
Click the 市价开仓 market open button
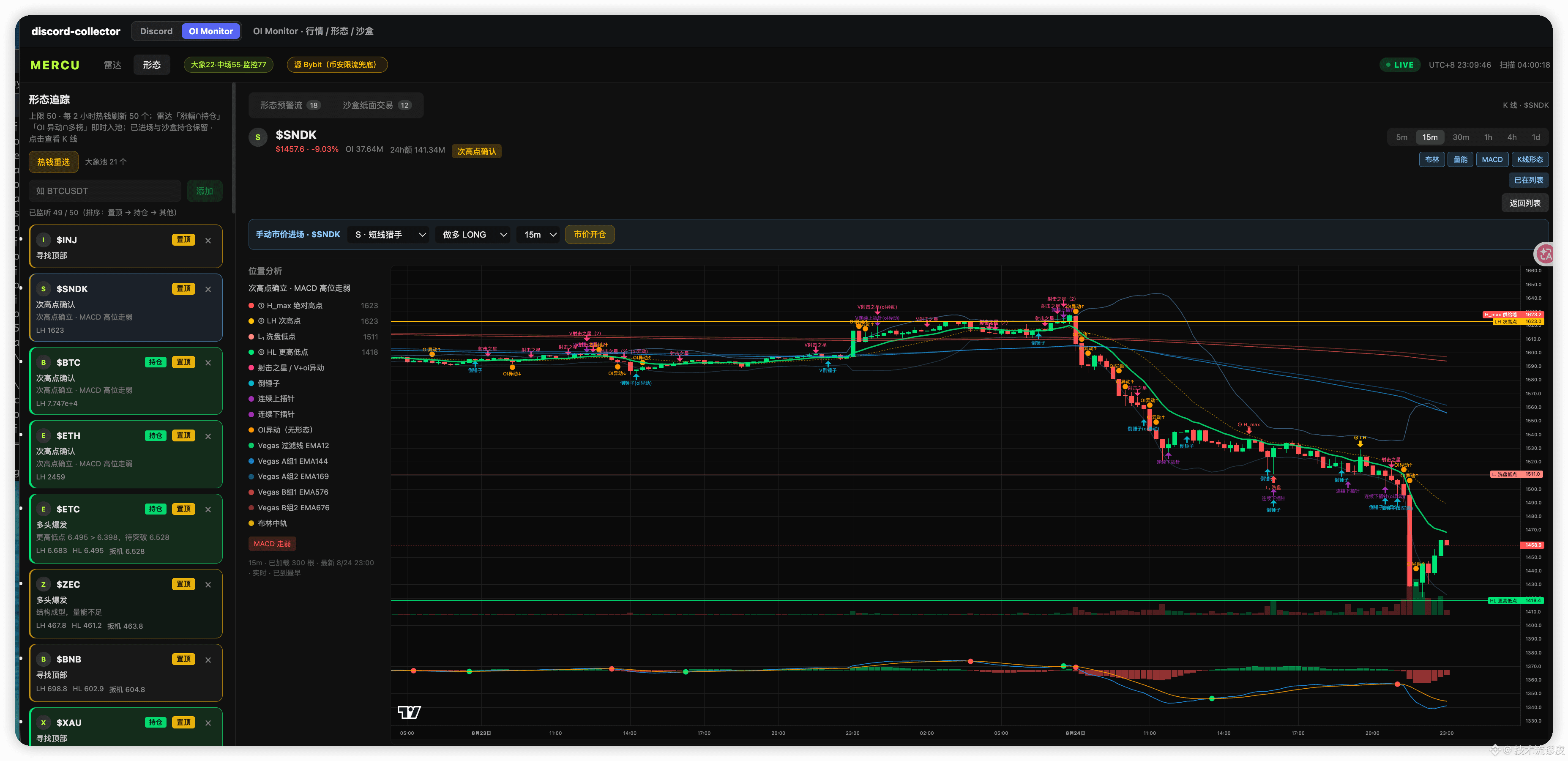pyautogui.click(x=589, y=235)
